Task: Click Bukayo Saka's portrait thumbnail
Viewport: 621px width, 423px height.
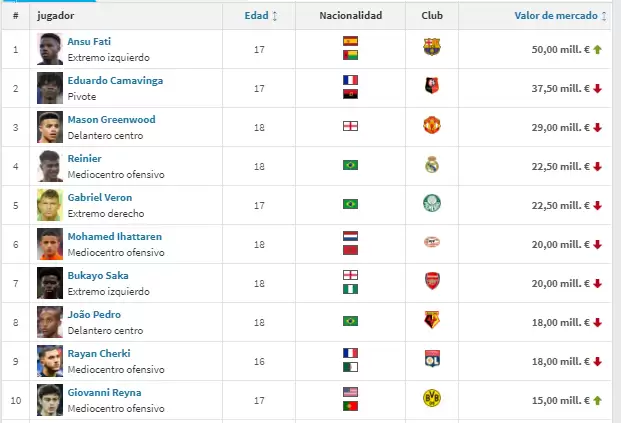Action: tap(50, 282)
